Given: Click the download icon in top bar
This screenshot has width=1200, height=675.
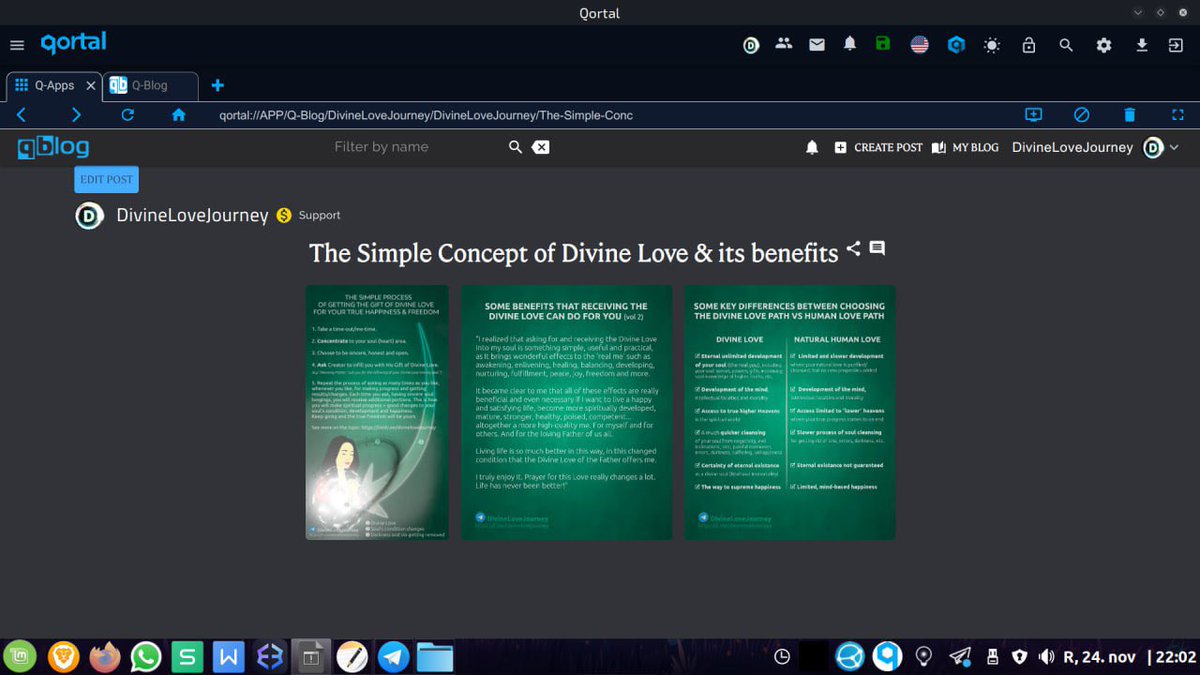Looking at the screenshot, I should pyautogui.click(x=1142, y=45).
